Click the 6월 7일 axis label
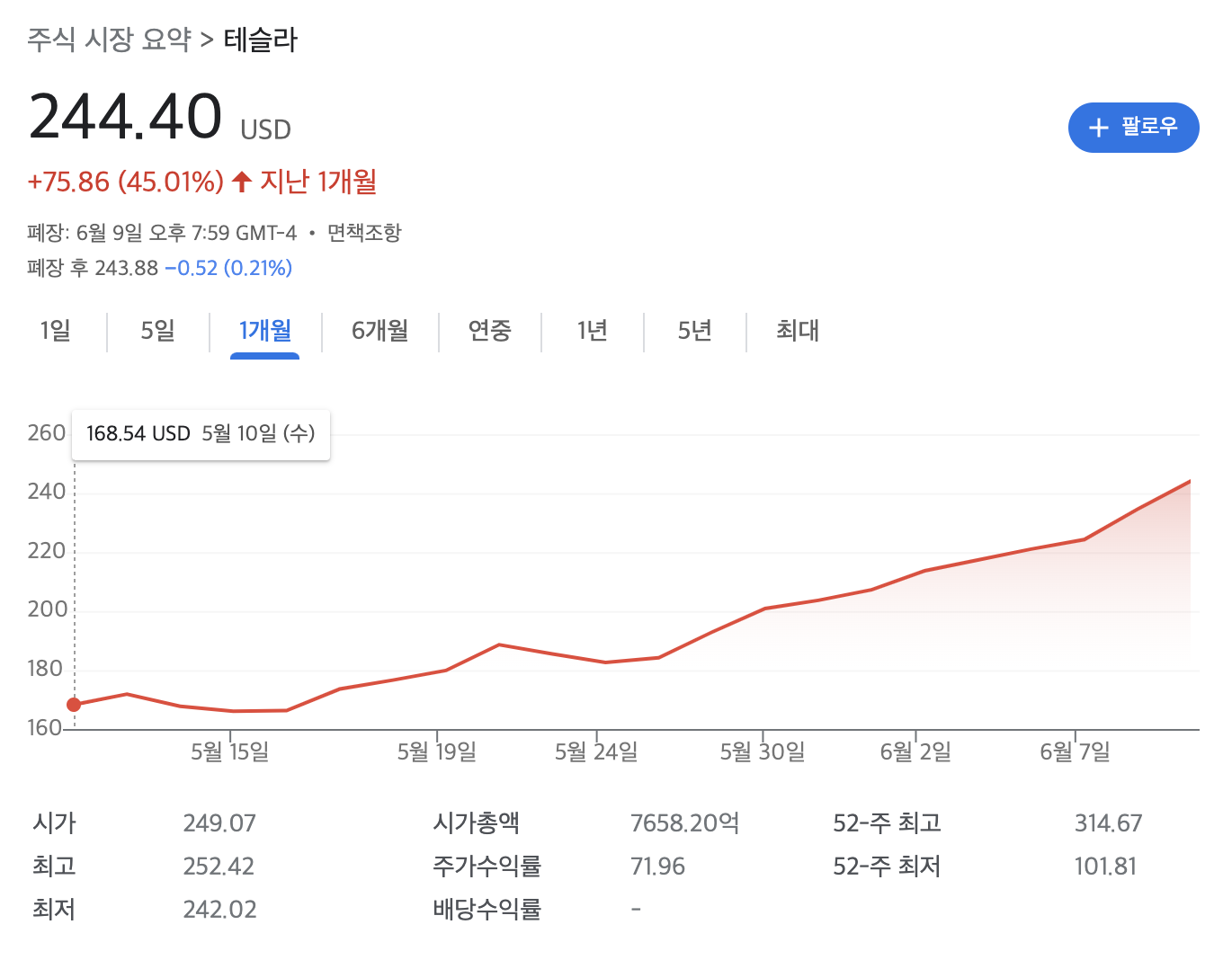This screenshot has height=960, width=1232. [1075, 751]
